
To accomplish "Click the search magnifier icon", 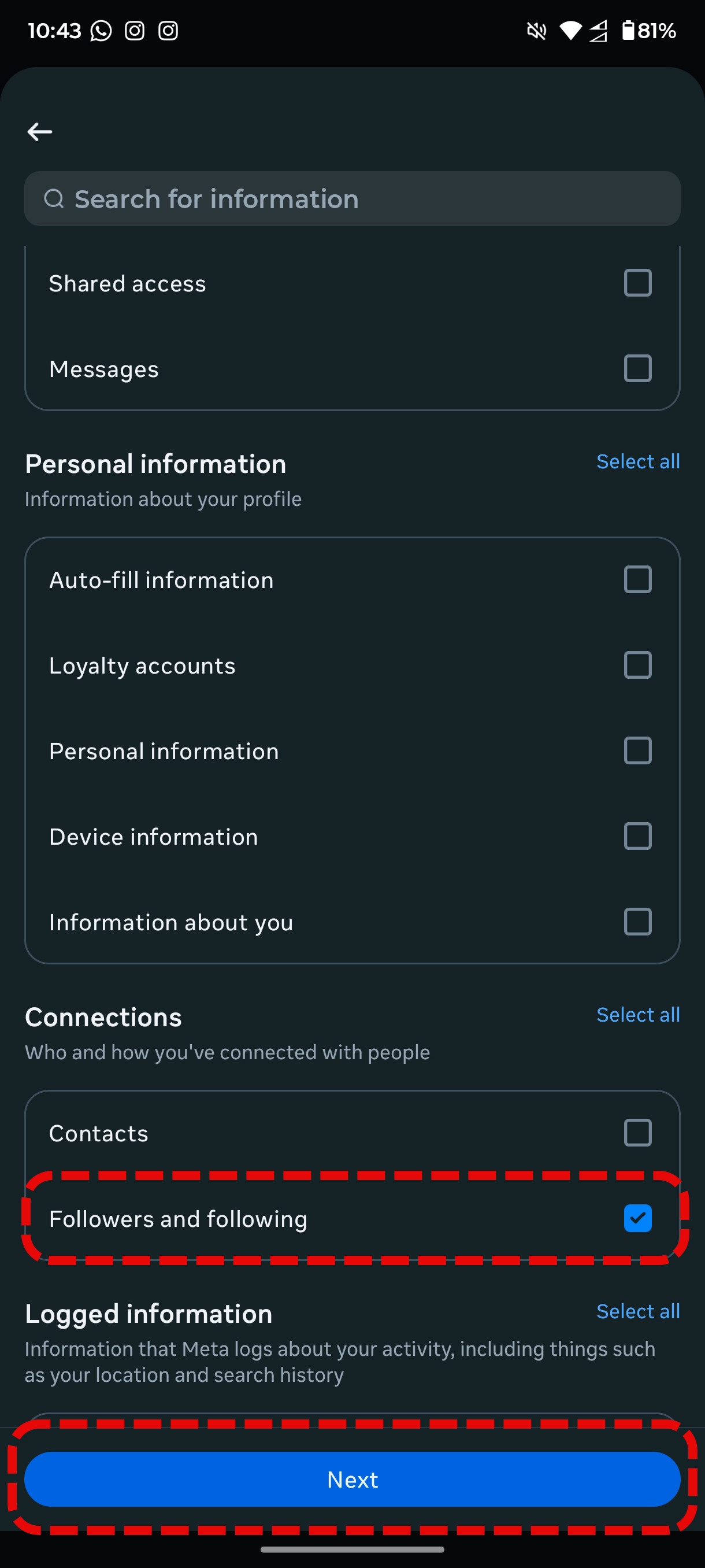I will (x=55, y=198).
